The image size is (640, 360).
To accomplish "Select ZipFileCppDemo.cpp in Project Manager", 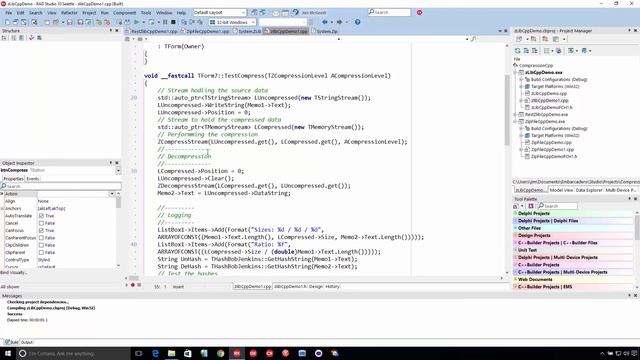I will click(551, 142).
